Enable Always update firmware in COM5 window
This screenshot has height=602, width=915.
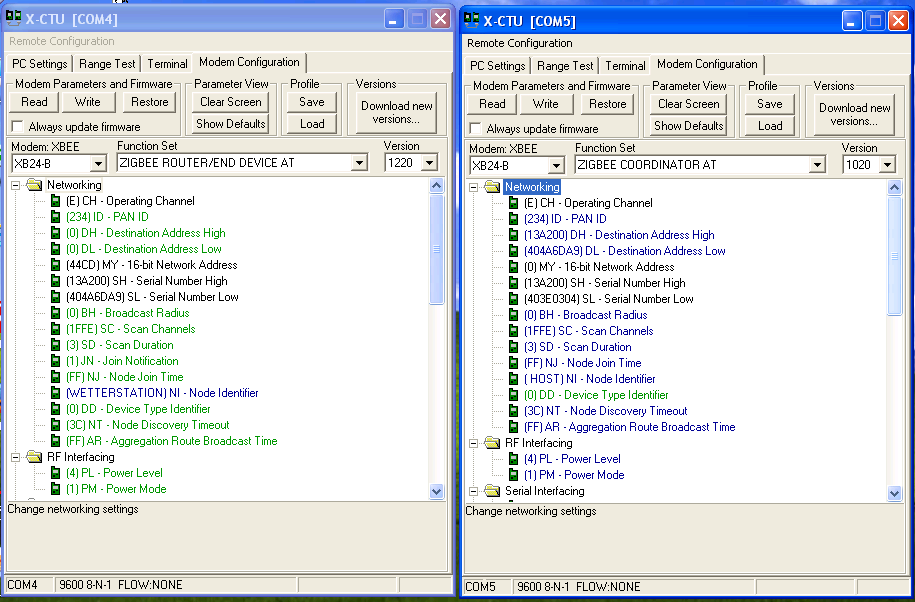476,128
